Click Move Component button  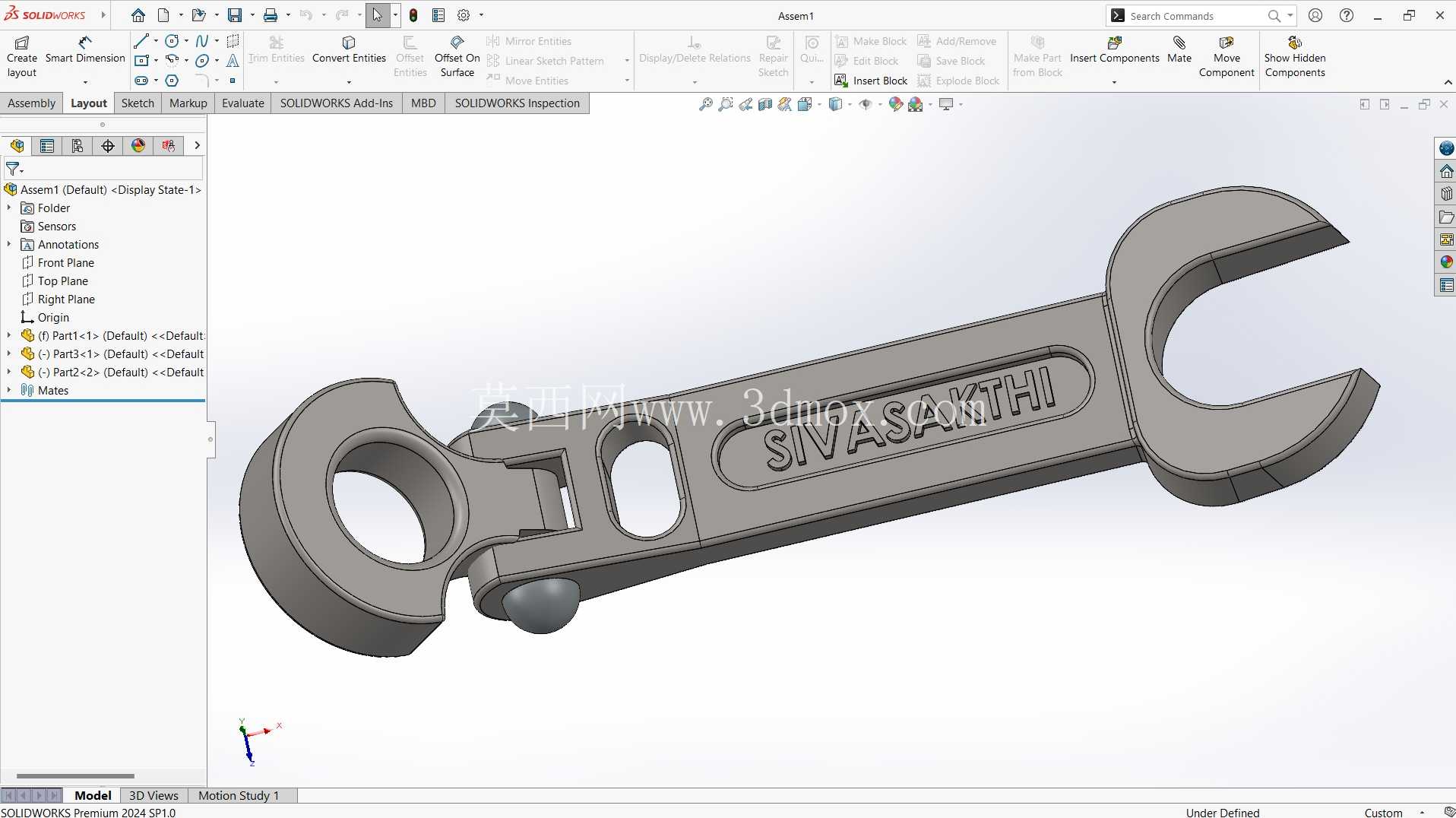click(x=1227, y=57)
